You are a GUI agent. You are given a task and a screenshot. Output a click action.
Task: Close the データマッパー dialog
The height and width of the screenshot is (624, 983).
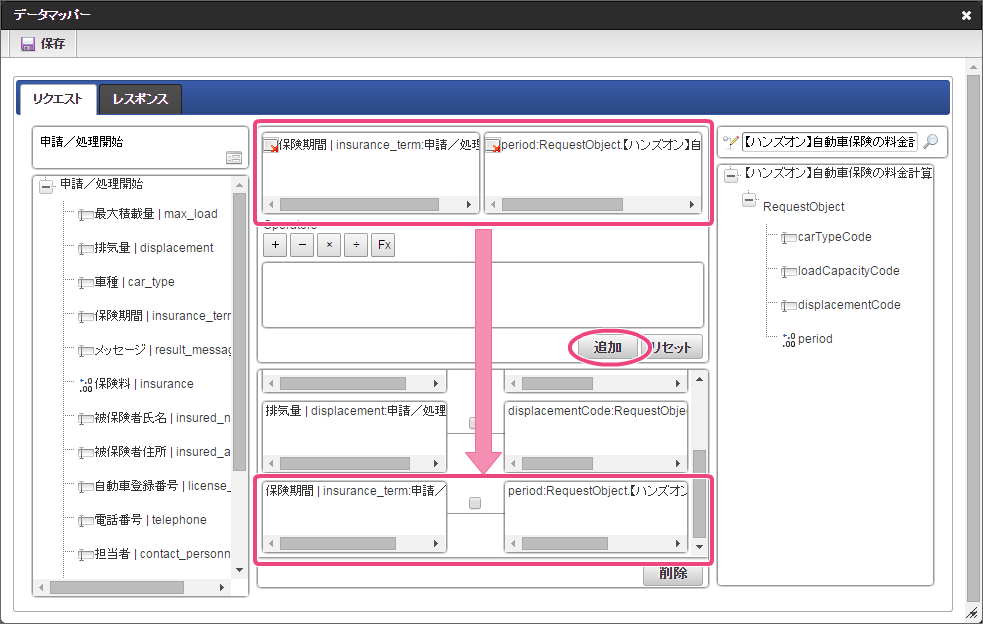click(x=966, y=16)
